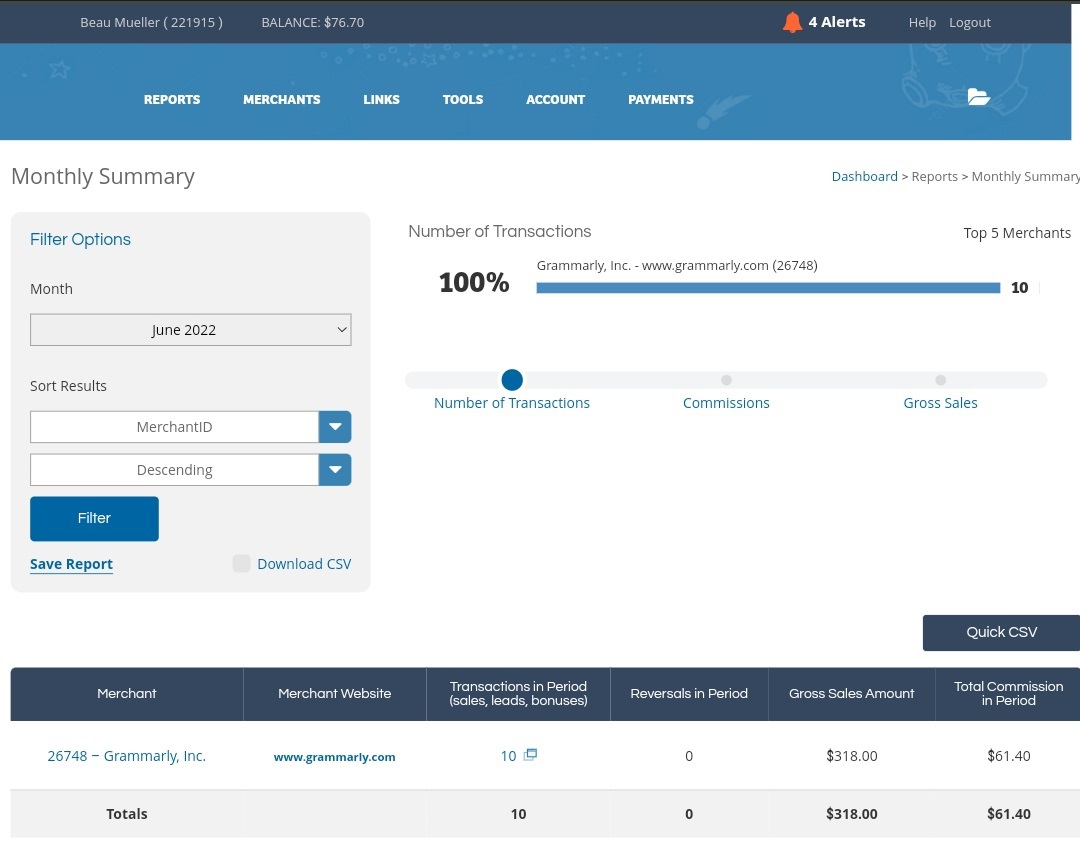Tick the Download CSV checkbox
This screenshot has width=1080, height=859.
coord(241,563)
